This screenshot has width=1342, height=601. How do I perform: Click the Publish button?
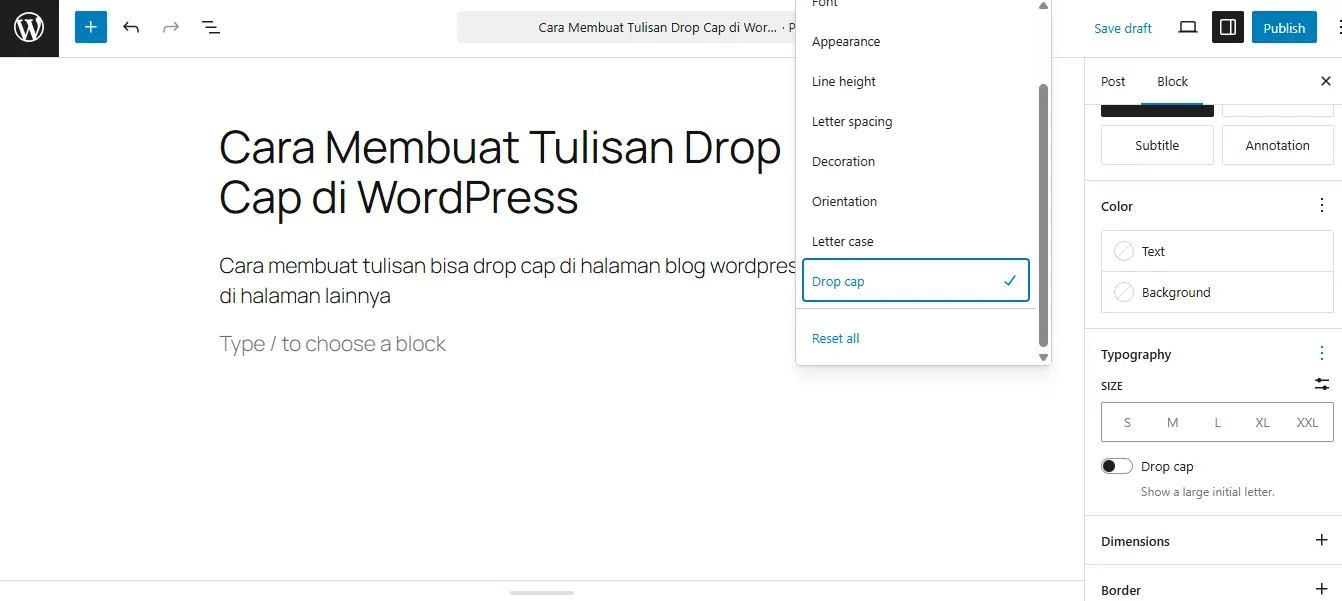click(1284, 27)
